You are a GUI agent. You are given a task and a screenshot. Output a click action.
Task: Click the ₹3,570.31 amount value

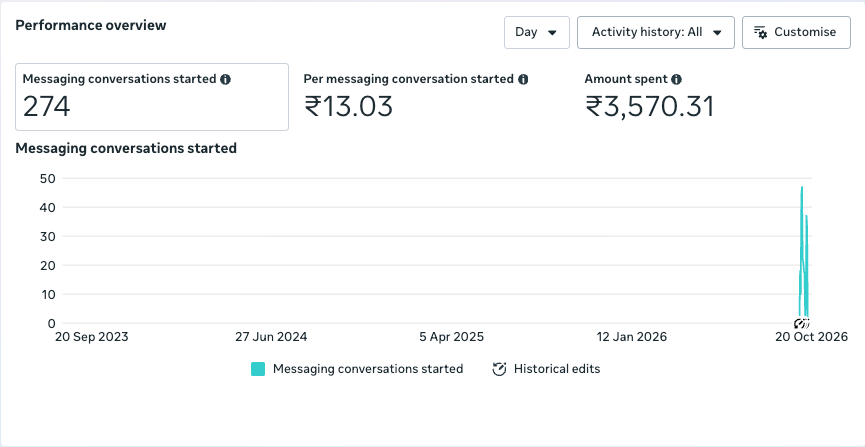coord(649,107)
